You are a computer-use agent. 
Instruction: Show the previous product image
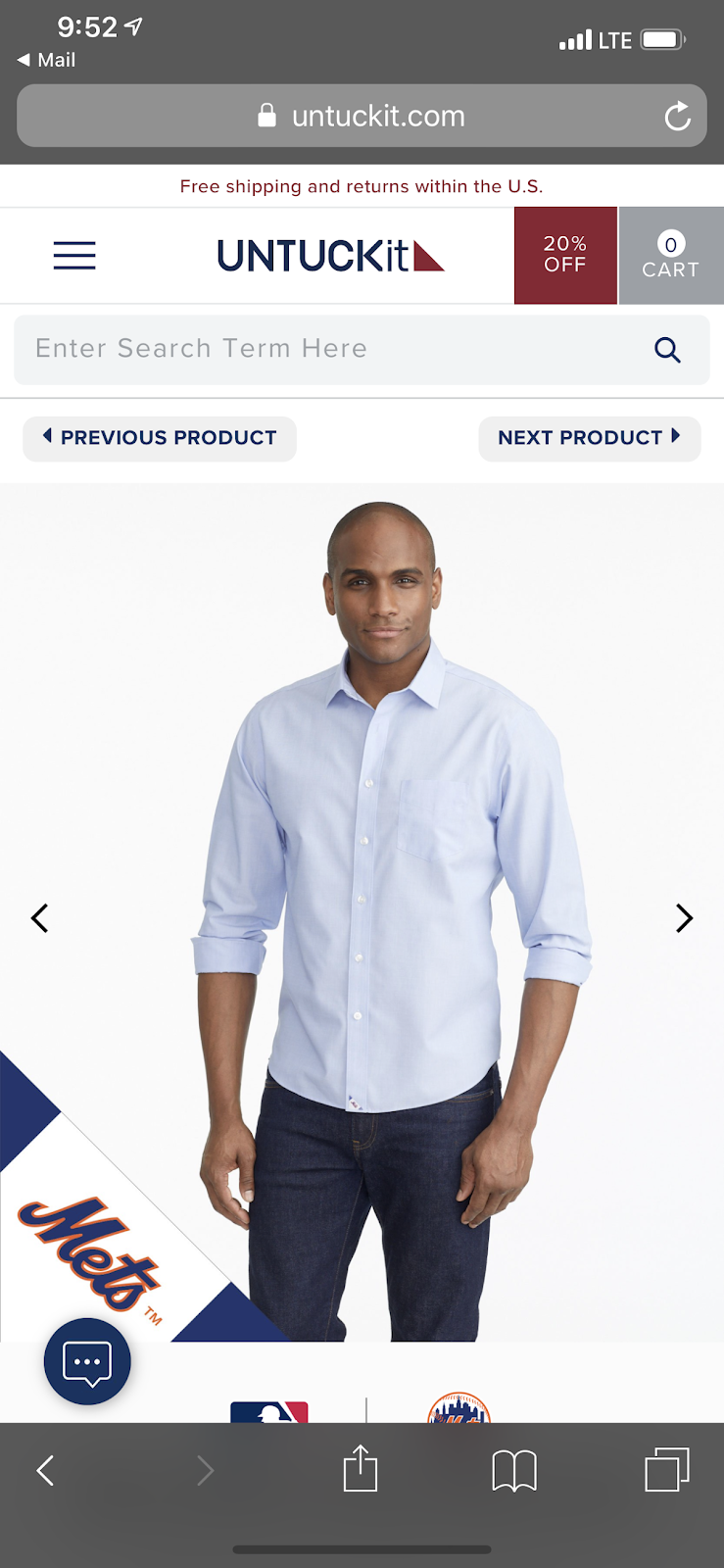[x=39, y=918]
